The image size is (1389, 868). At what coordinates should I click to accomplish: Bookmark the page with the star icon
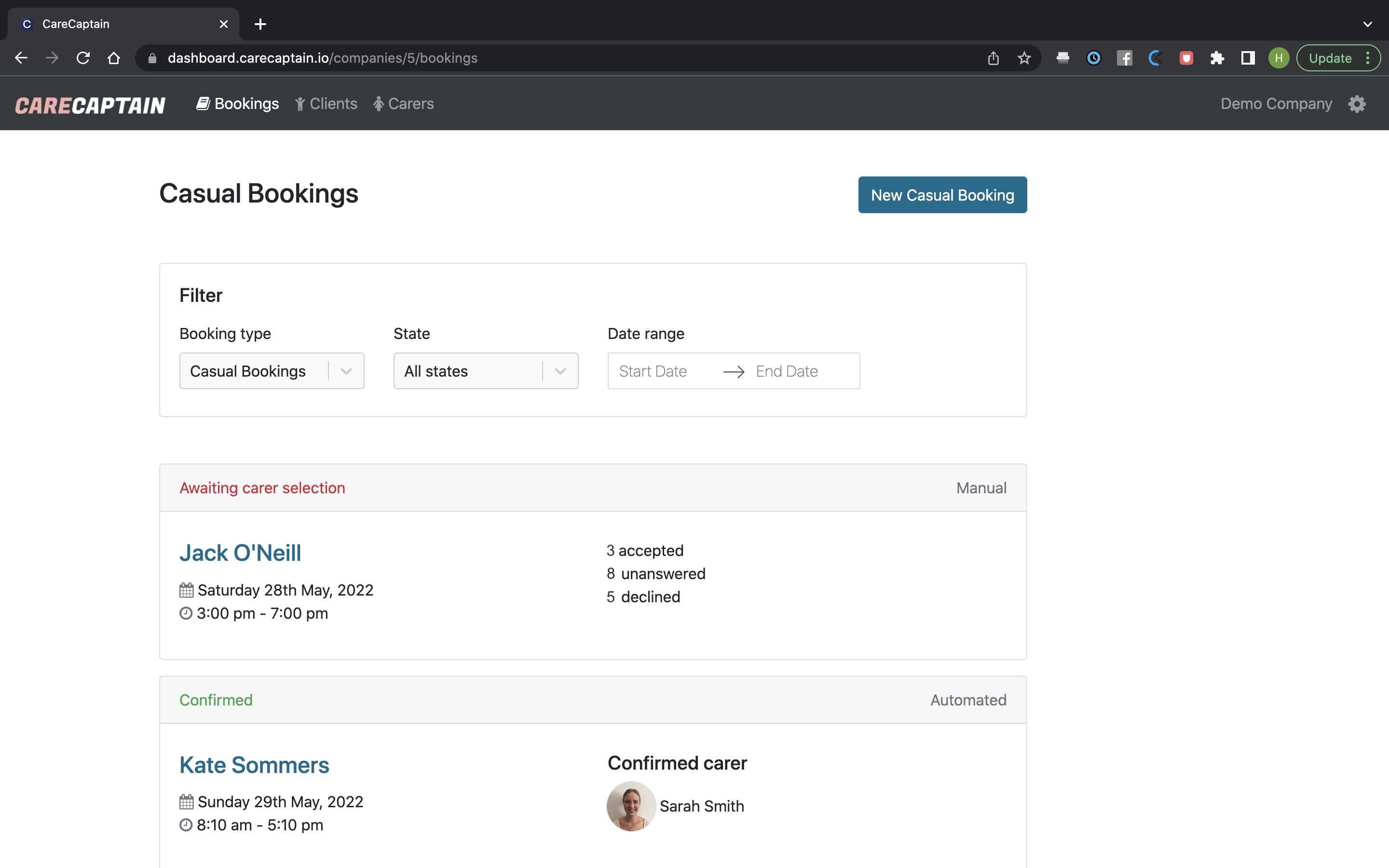pos(1024,57)
